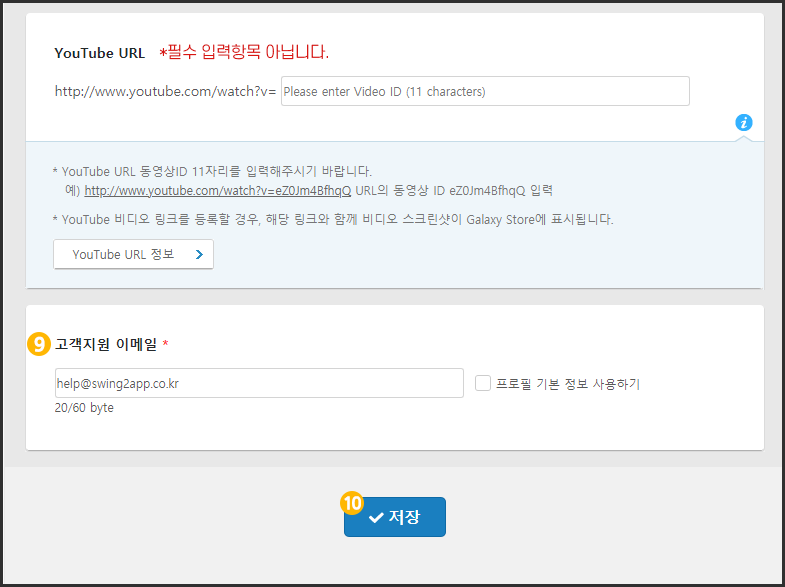785x587 pixels.
Task: Click the http://www.youtube.com/watch?v= prefix text
Action: (x=165, y=91)
